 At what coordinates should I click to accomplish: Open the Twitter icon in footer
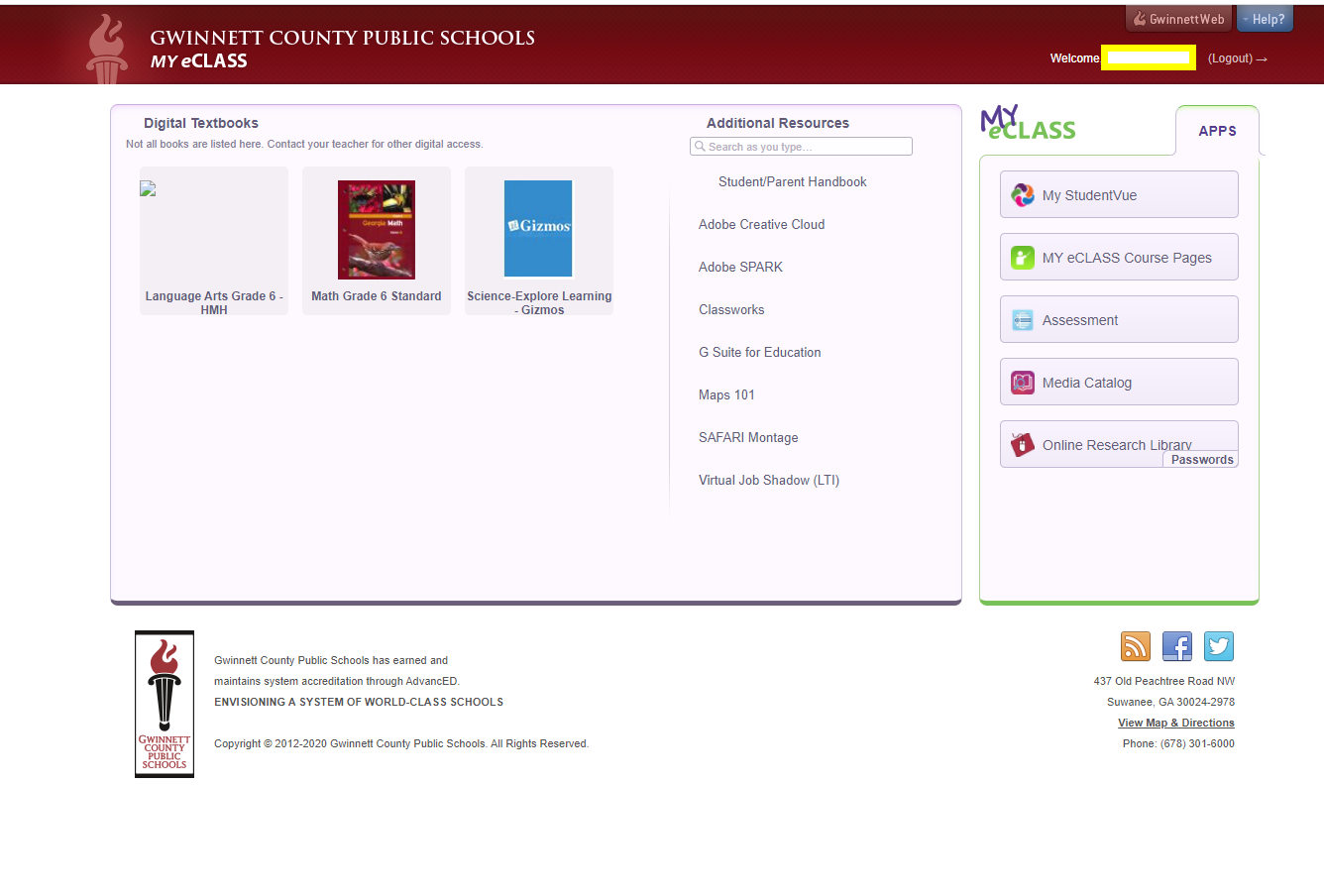point(1219,646)
